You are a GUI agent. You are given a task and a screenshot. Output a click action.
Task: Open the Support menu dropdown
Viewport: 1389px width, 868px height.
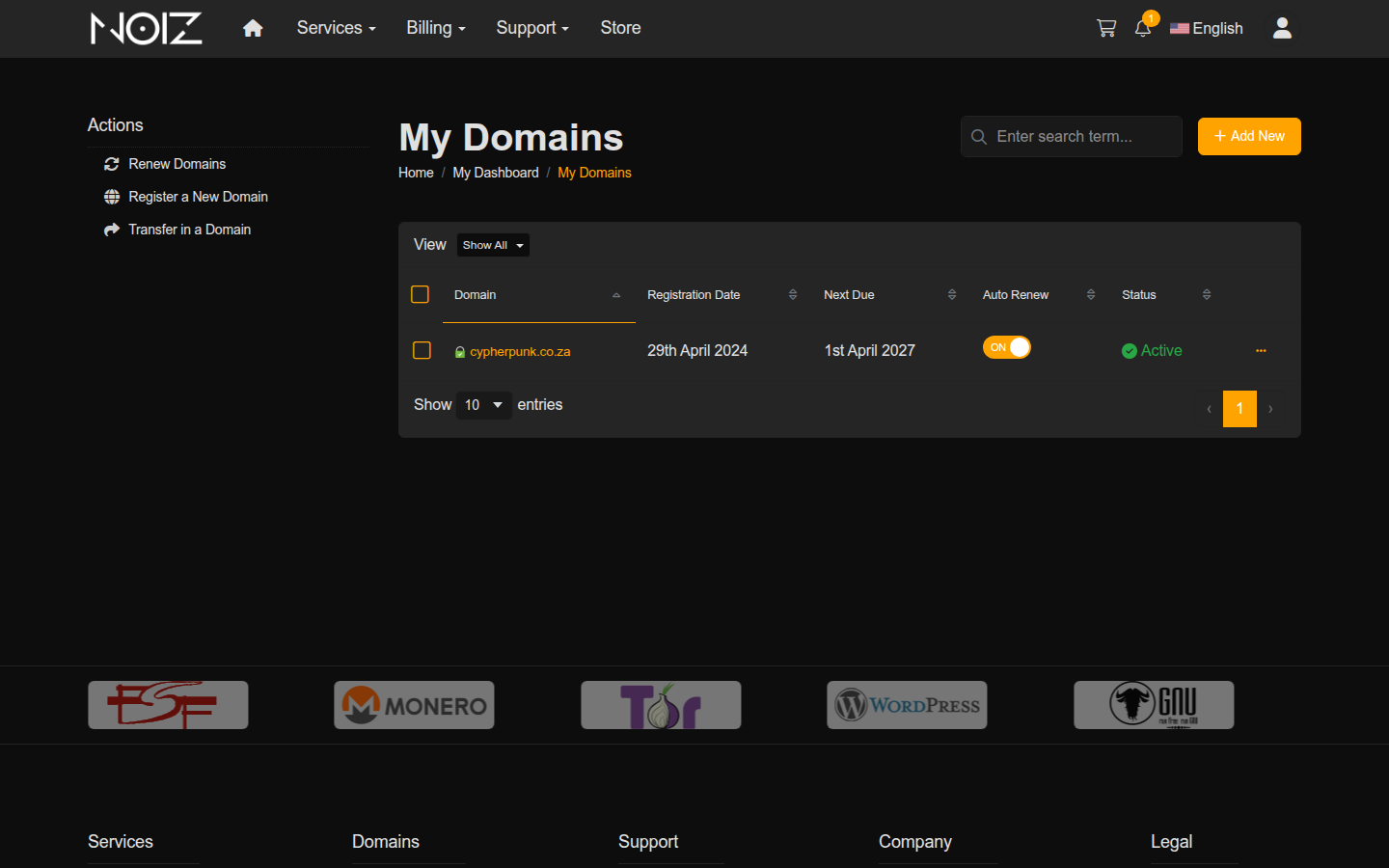click(x=532, y=28)
